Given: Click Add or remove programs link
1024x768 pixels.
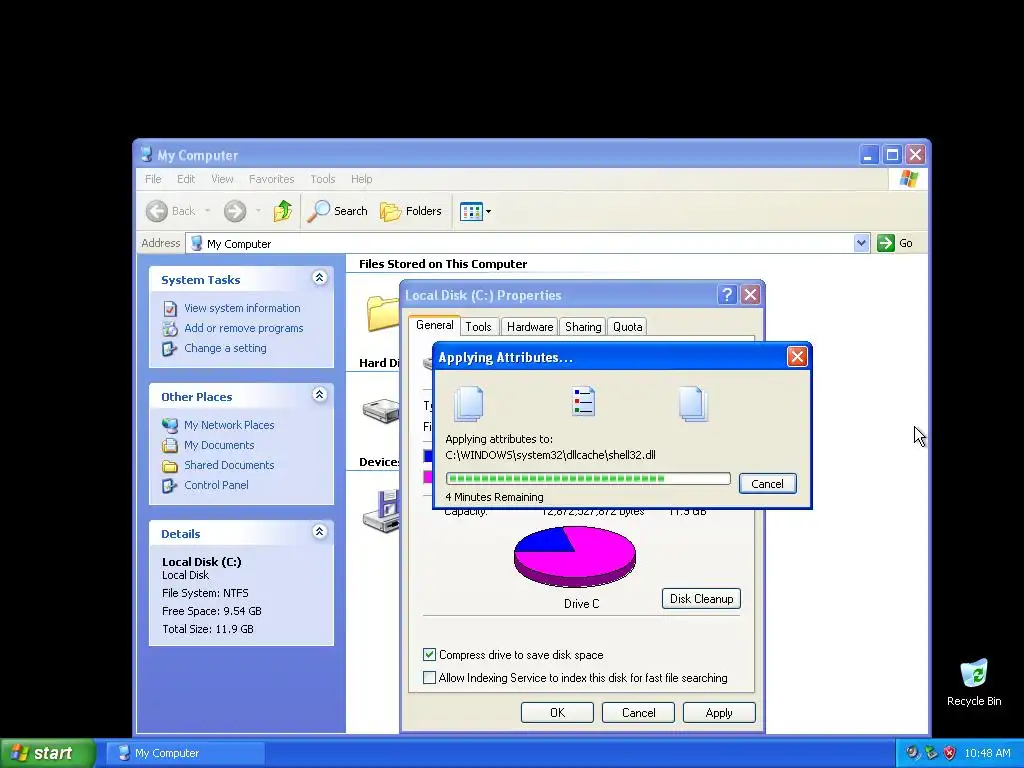Looking at the screenshot, I should click(x=244, y=328).
